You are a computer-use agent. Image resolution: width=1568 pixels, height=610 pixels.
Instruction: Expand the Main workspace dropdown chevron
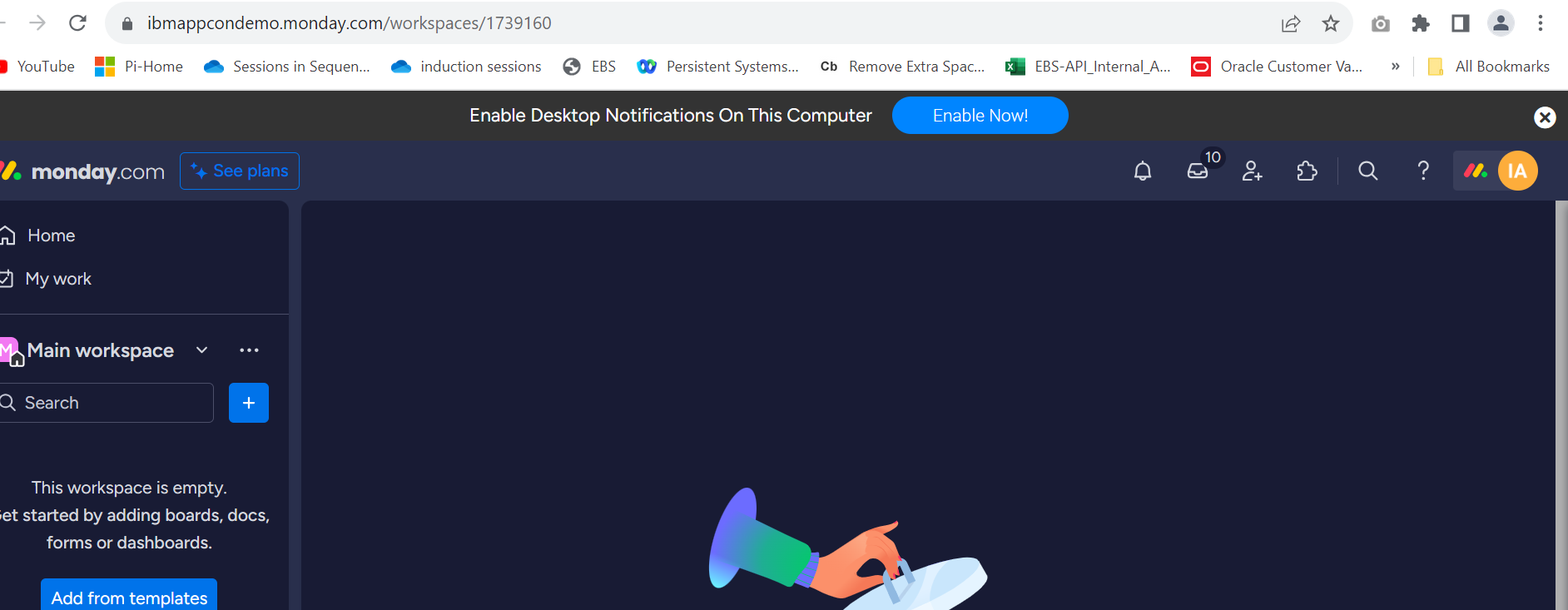pyautogui.click(x=201, y=350)
